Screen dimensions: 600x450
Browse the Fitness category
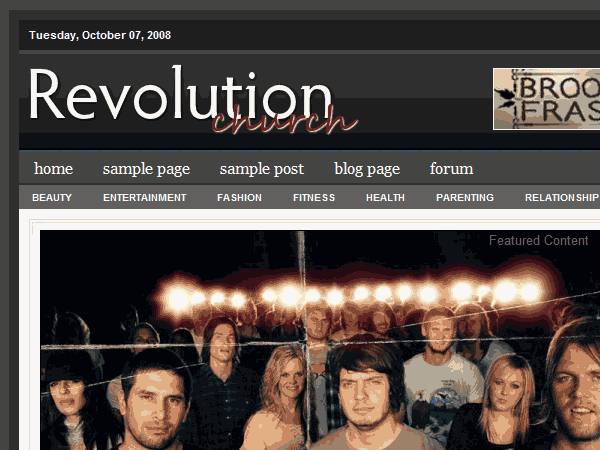coord(314,197)
